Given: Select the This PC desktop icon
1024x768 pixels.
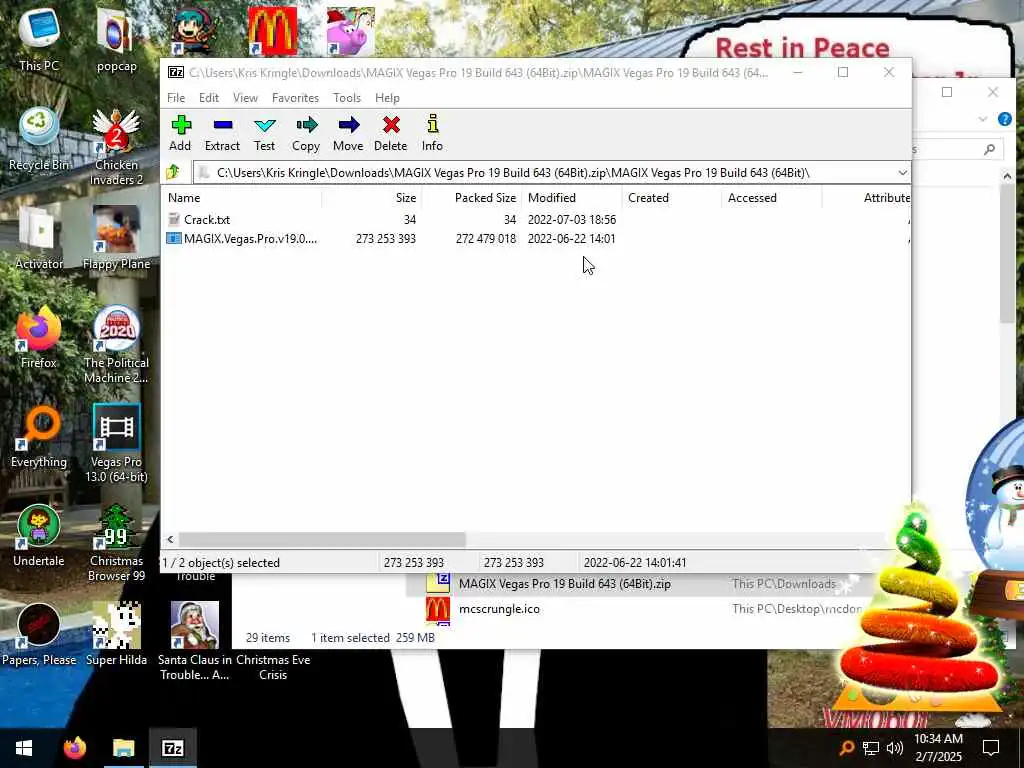Looking at the screenshot, I should pyautogui.click(x=39, y=39).
